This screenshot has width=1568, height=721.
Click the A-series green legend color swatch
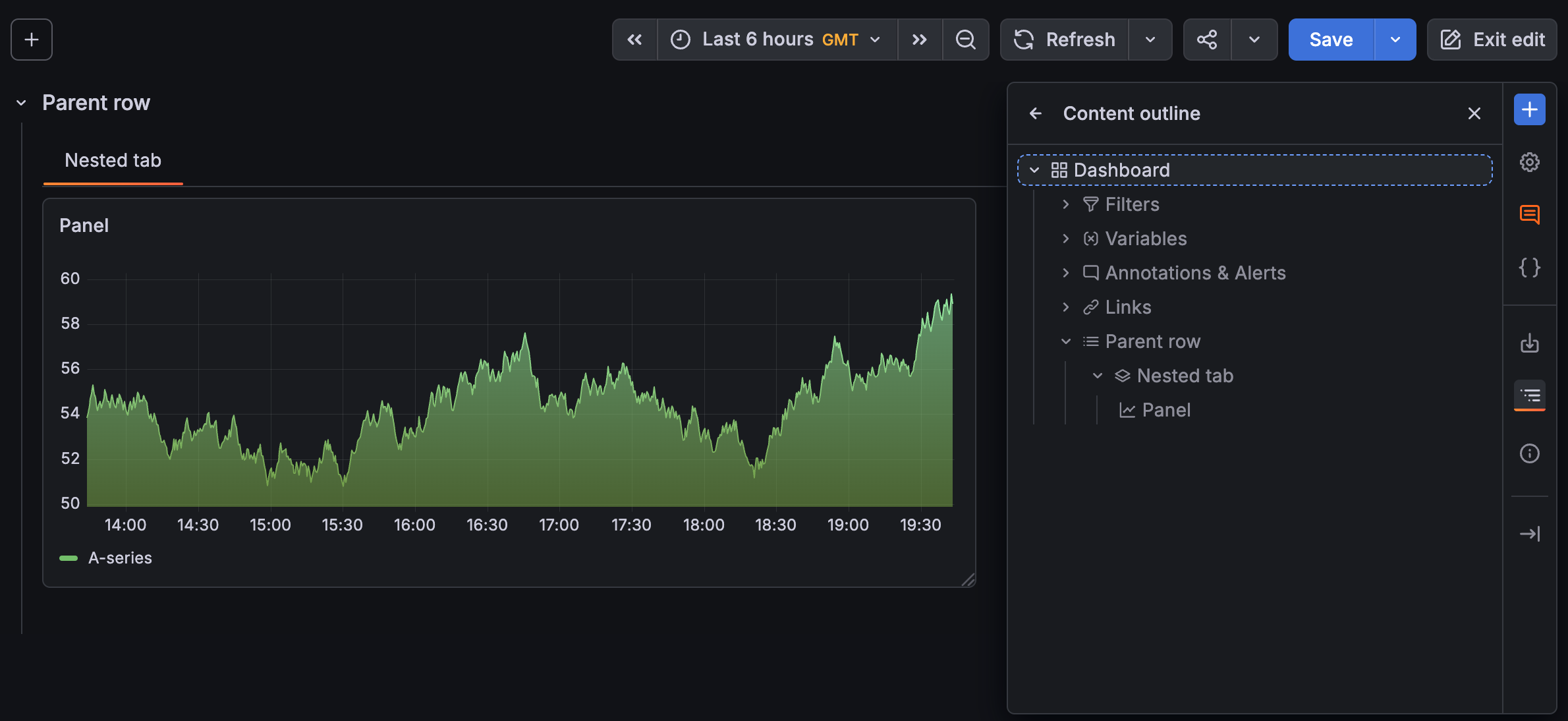(69, 558)
